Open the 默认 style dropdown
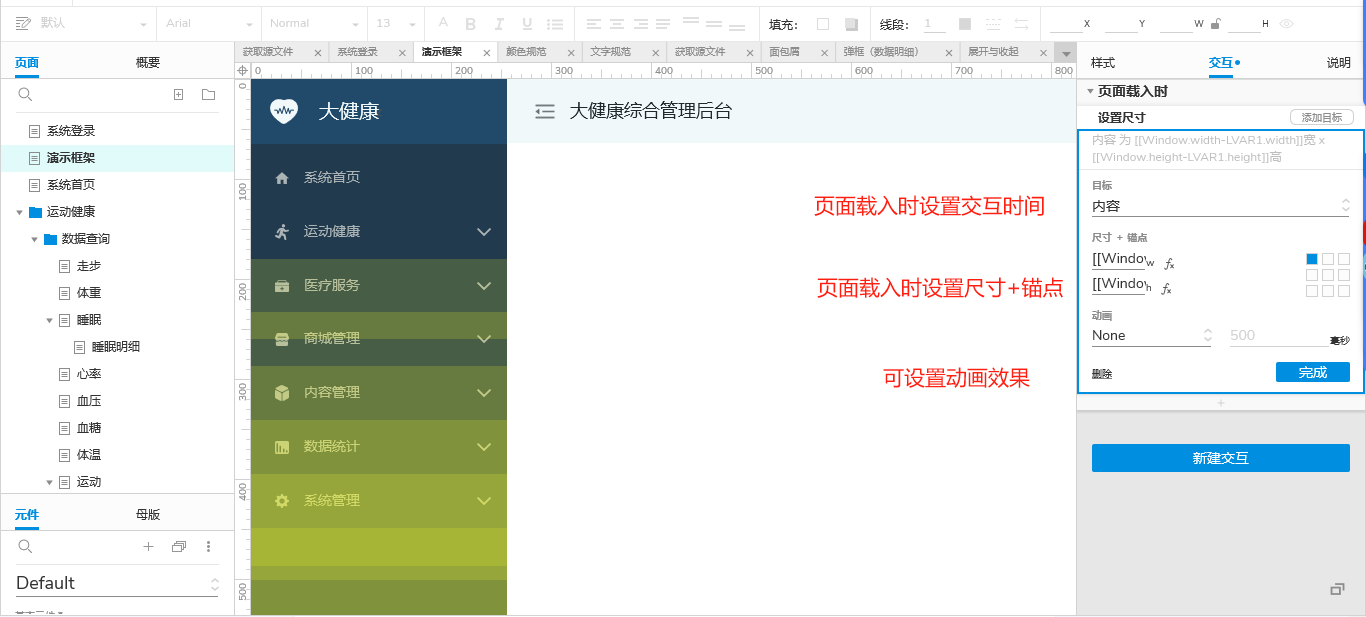Screen dimensions: 1366x617 click(93, 23)
